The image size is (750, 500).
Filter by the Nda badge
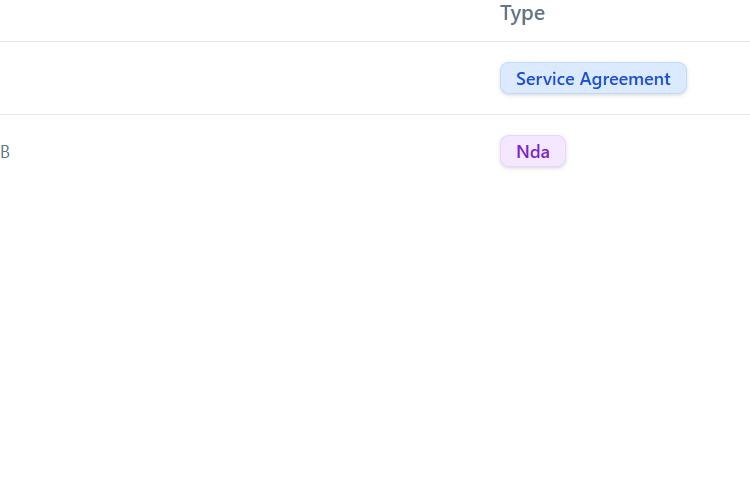click(532, 152)
